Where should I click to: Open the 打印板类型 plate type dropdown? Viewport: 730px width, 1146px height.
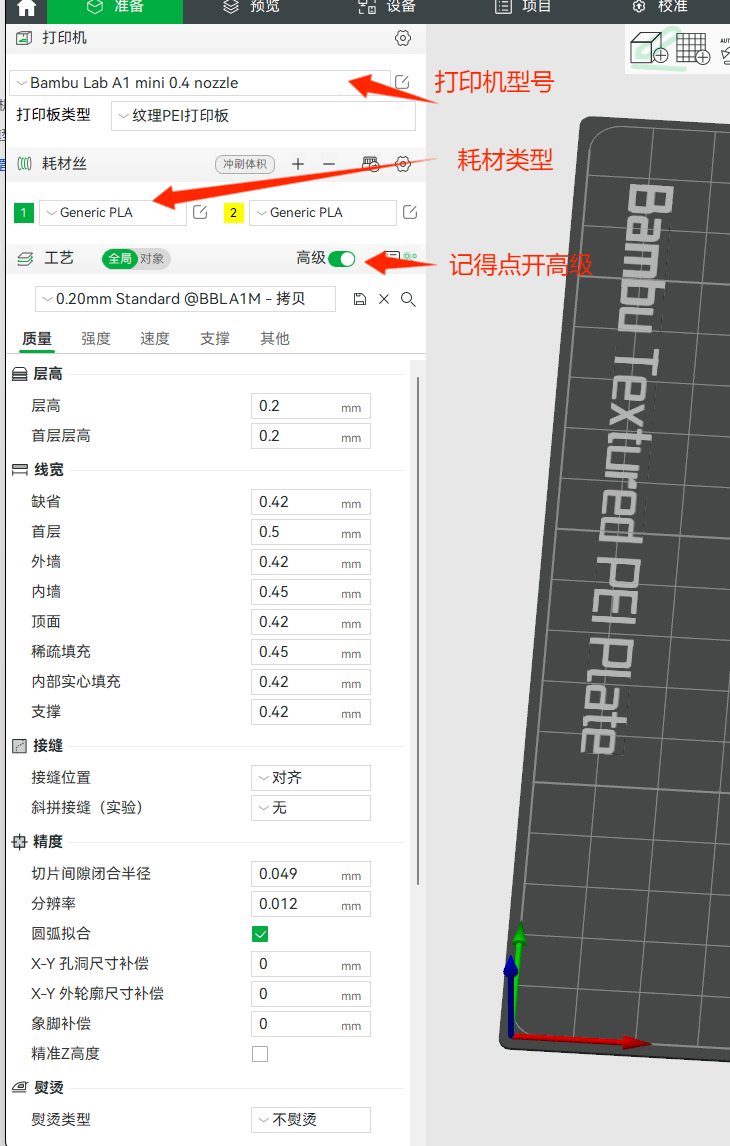click(263, 115)
